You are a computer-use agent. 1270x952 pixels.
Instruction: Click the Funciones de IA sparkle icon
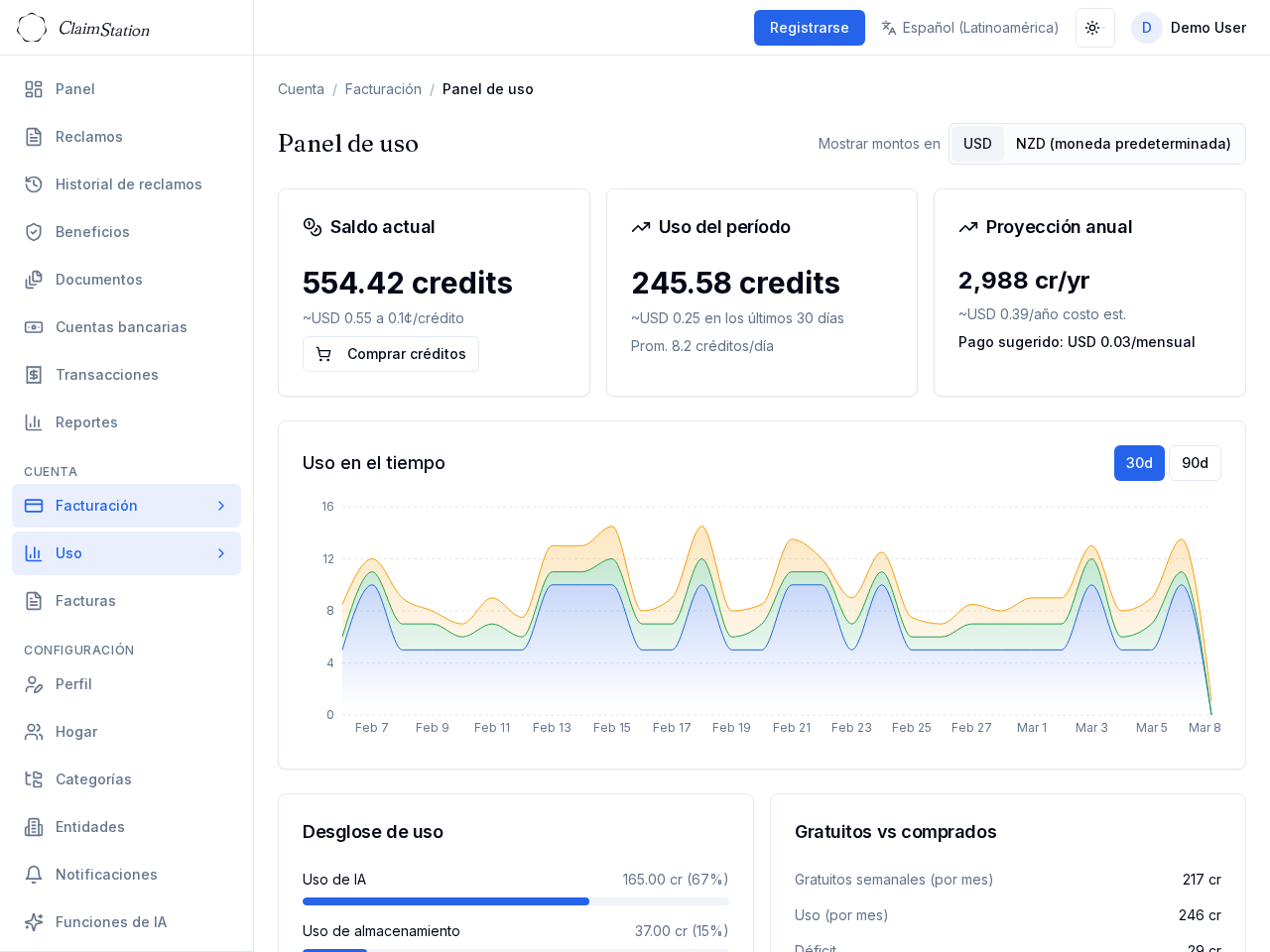pyautogui.click(x=34, y=922)
